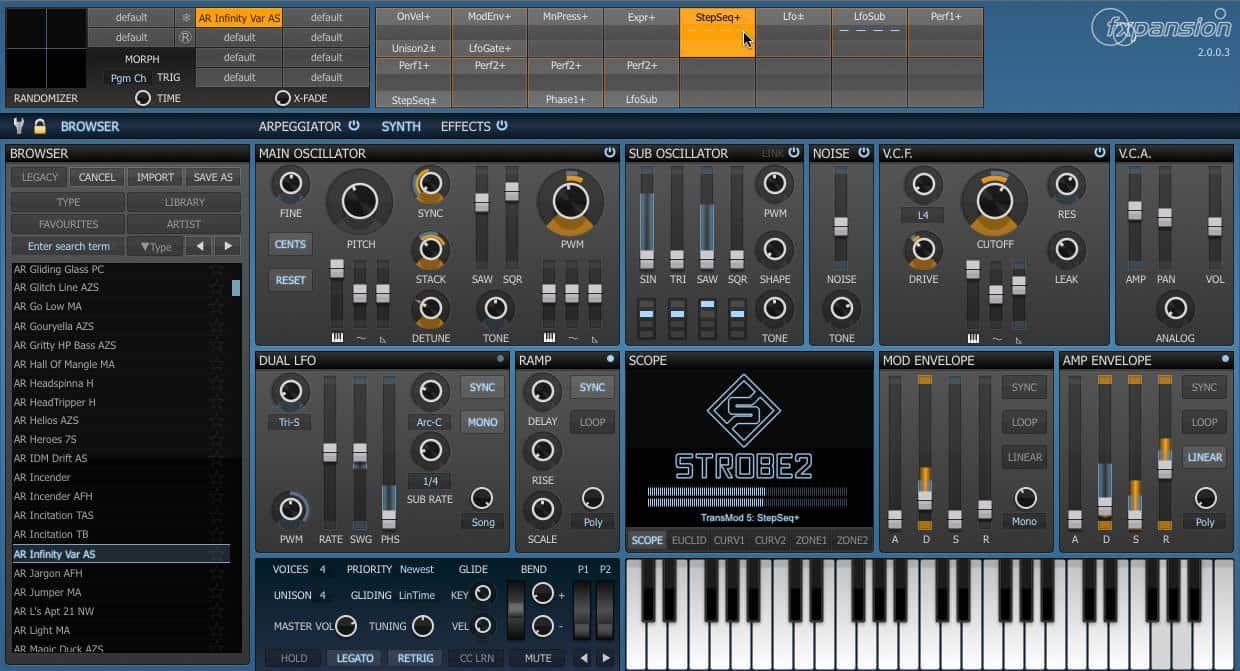Click the fxpansion logo
The height and width of the screenshot is (671, 1240).
[x=1161, y=28]
